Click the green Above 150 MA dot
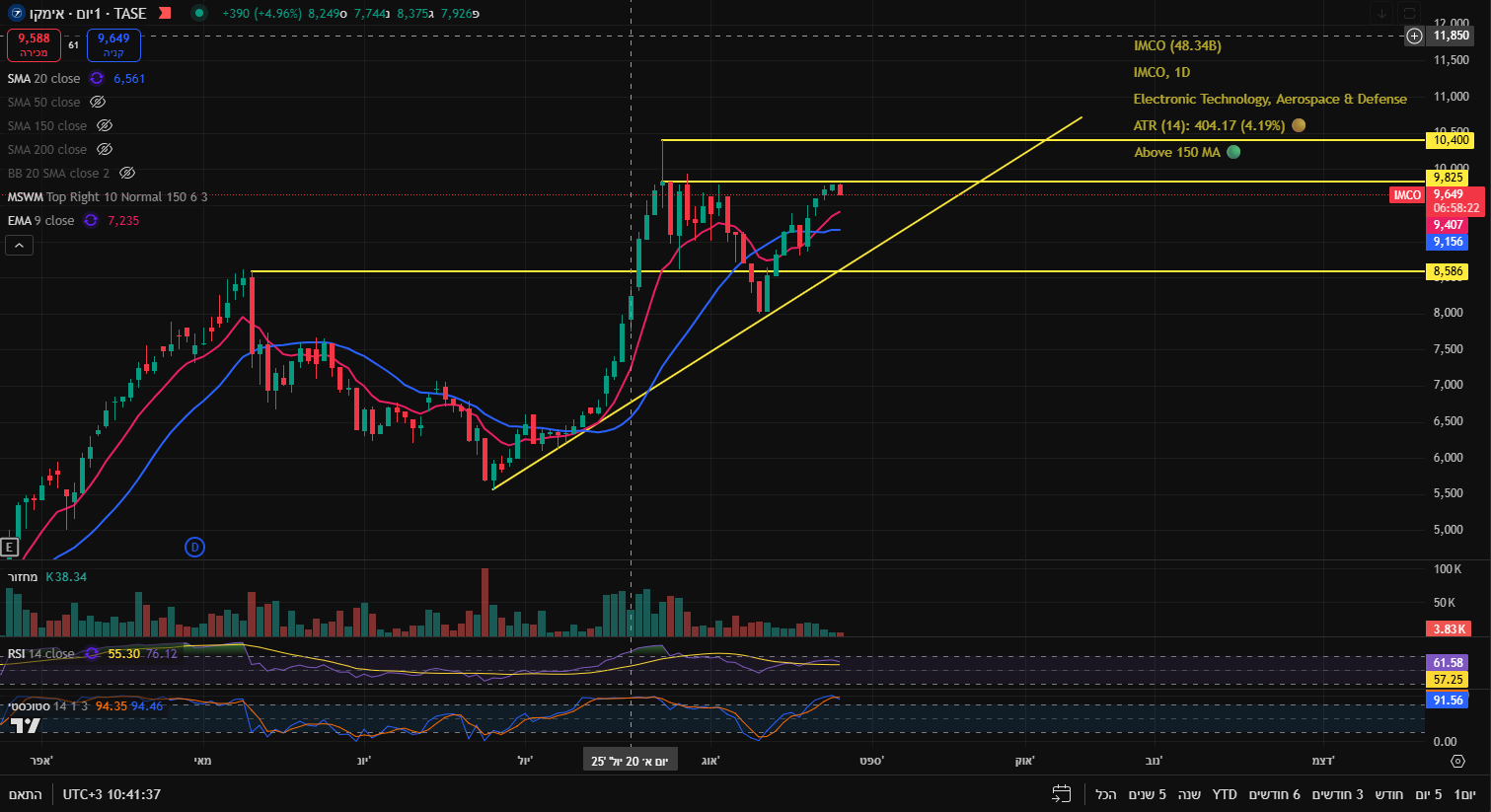The width and height of the screenshot is (1491, 812). click(1233, 152)
